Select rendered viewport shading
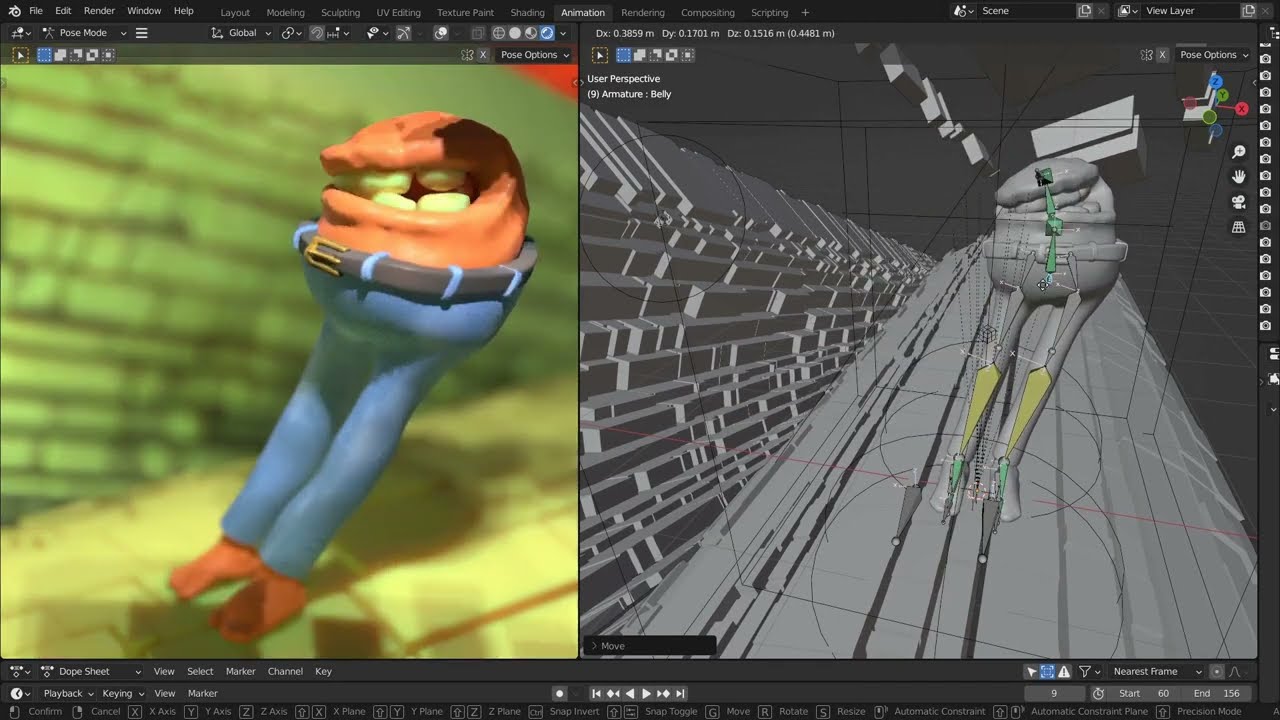This screenshot has width=1280, height=720. 547,32
